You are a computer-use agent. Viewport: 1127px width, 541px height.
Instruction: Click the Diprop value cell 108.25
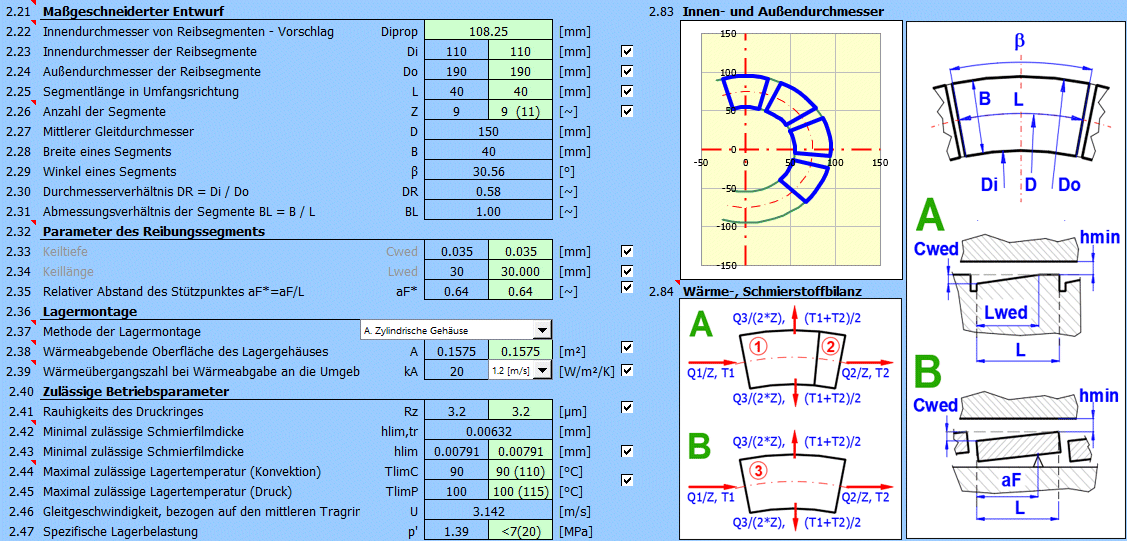[x=488, y=32]
